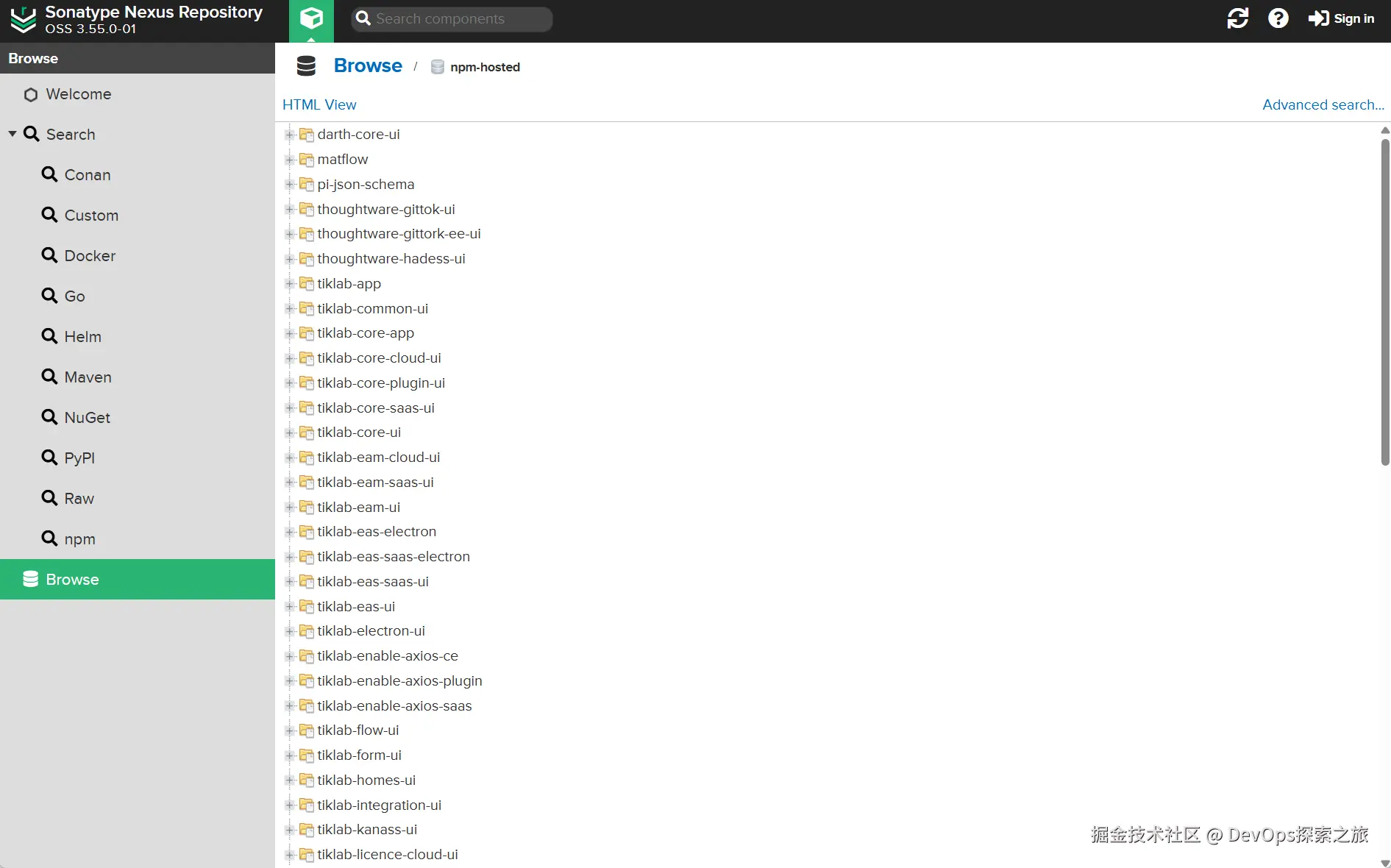This screenshot has height=868, width=1391.
Task: Click tiklab-enable-axios-saas folder icon
Action: (x=307, y=706)
